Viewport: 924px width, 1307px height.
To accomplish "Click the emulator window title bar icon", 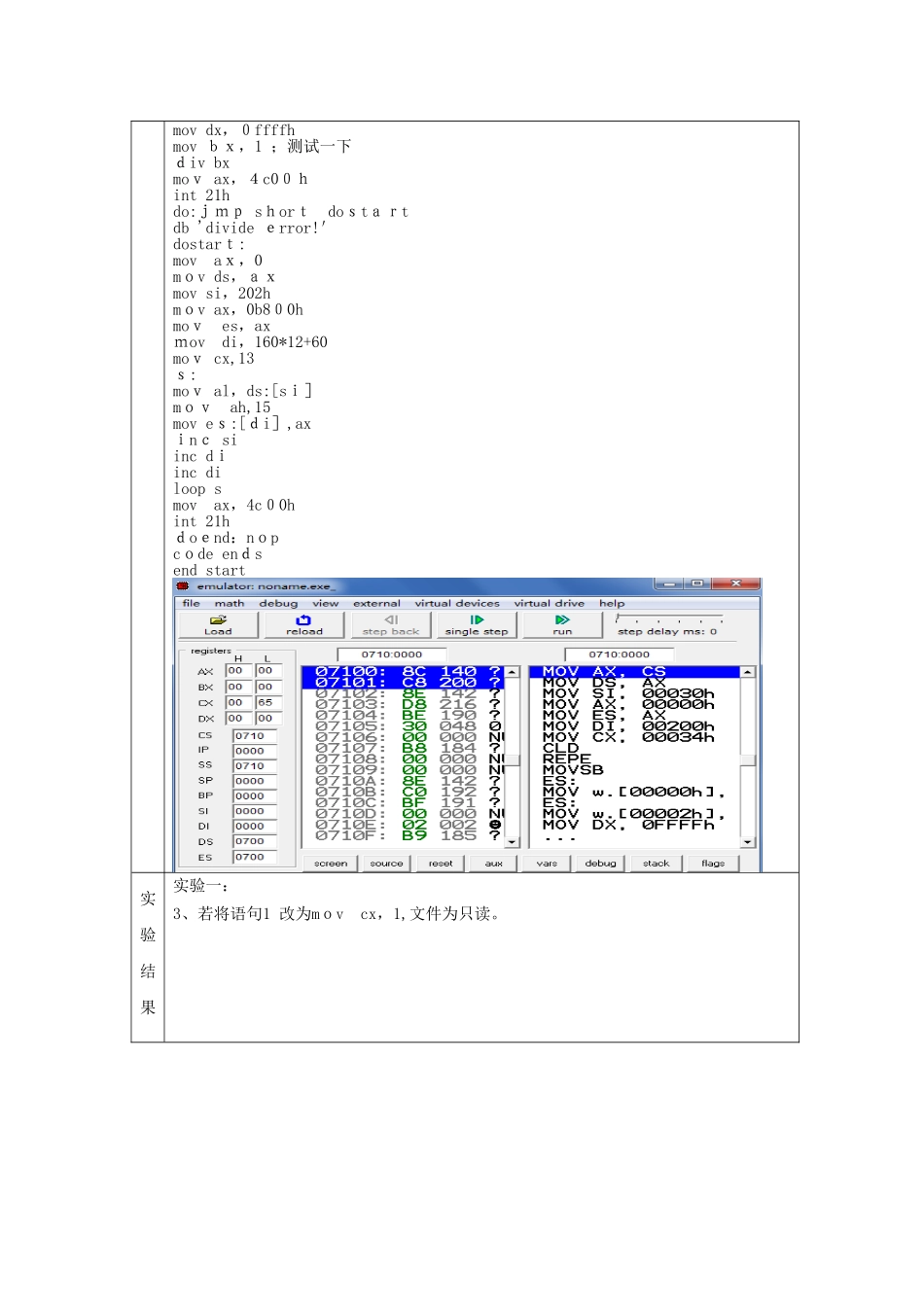I will coord(183,586).
